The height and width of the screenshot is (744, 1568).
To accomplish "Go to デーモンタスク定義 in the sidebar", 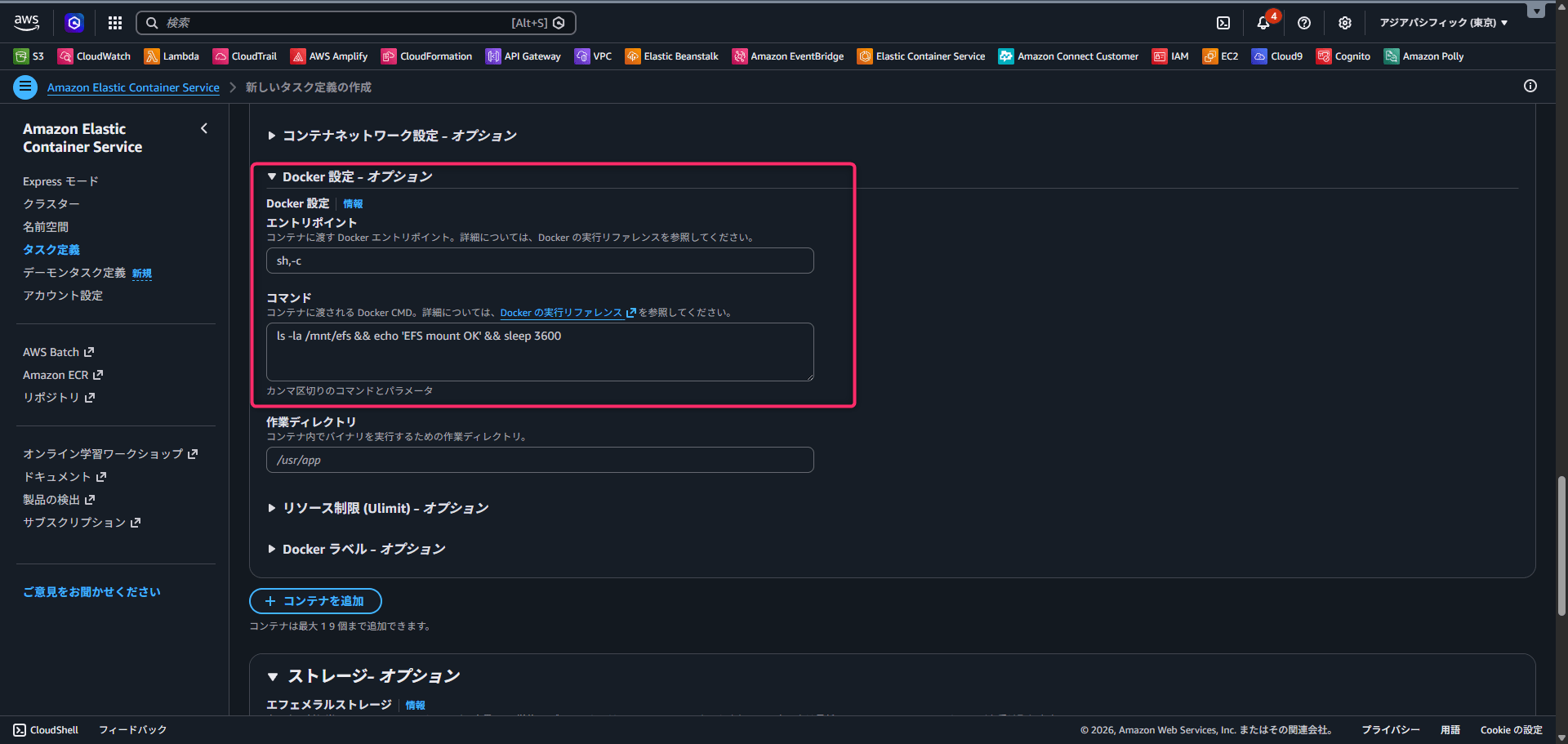I will pos(74,273).
